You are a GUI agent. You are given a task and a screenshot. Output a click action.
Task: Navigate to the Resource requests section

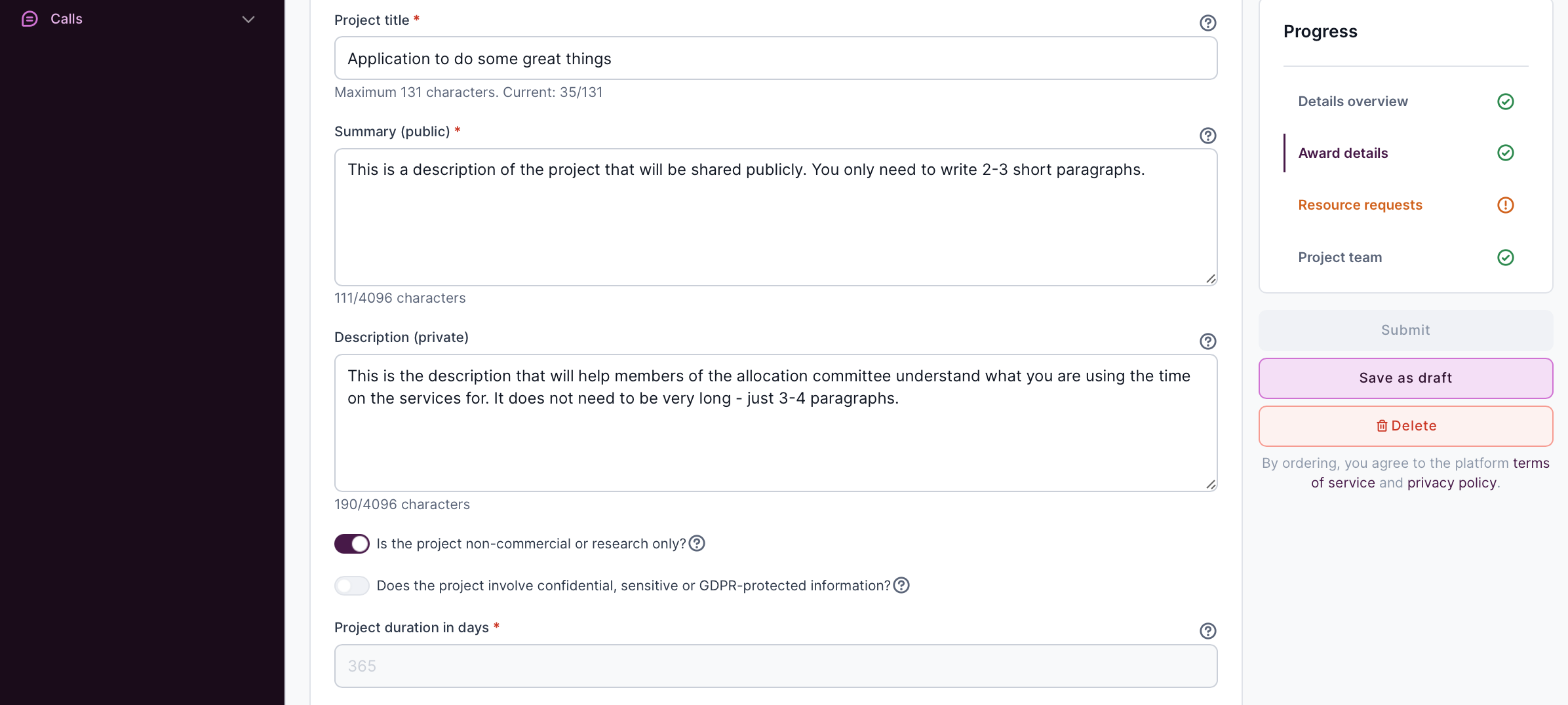click(x=1360, y=205)
